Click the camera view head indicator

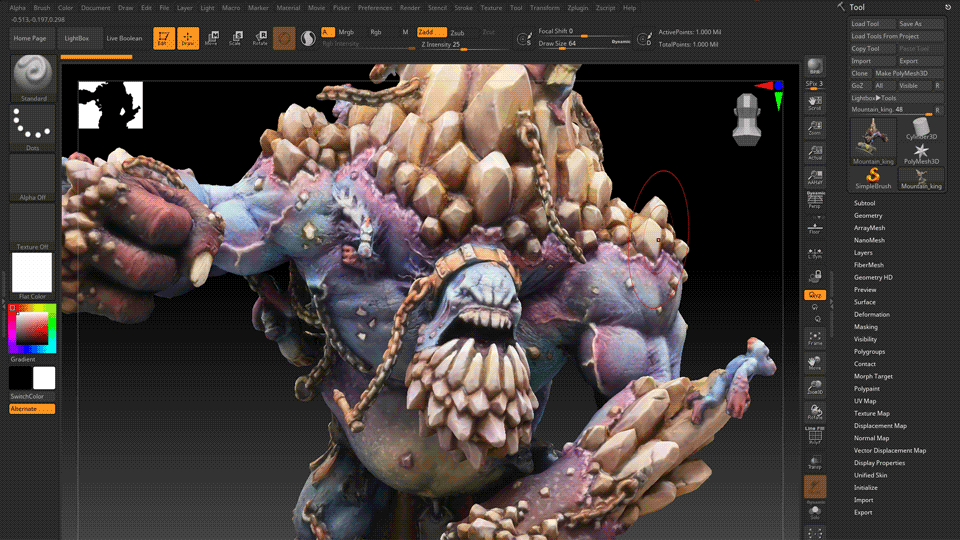coord(747,119)
